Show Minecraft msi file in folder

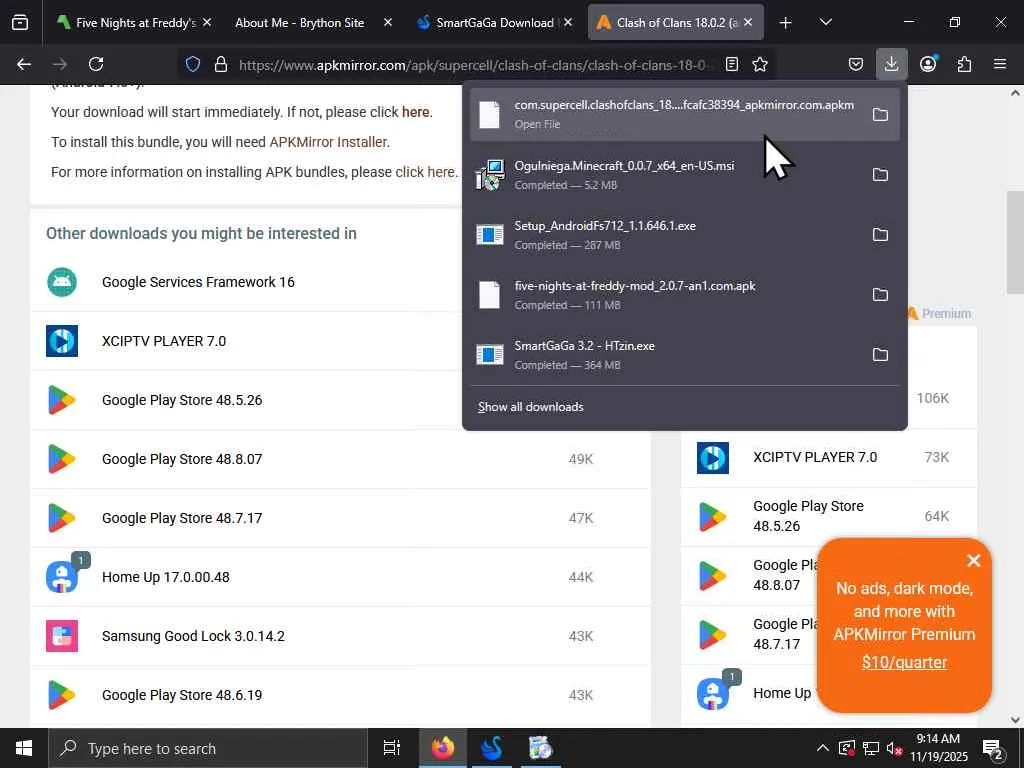click(x=880, y=174)
